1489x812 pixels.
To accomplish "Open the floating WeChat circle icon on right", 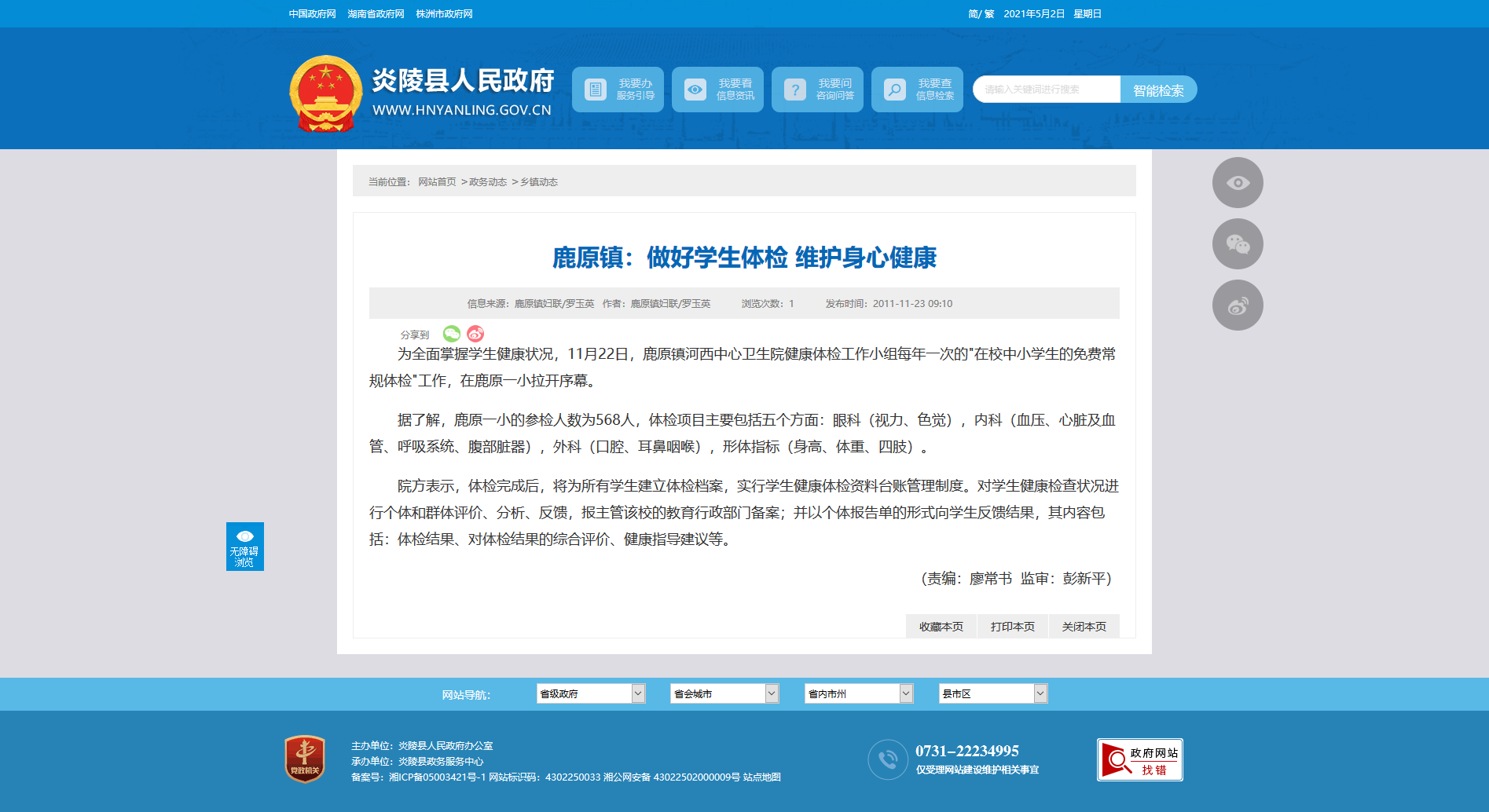I will tap(1238, 244).
